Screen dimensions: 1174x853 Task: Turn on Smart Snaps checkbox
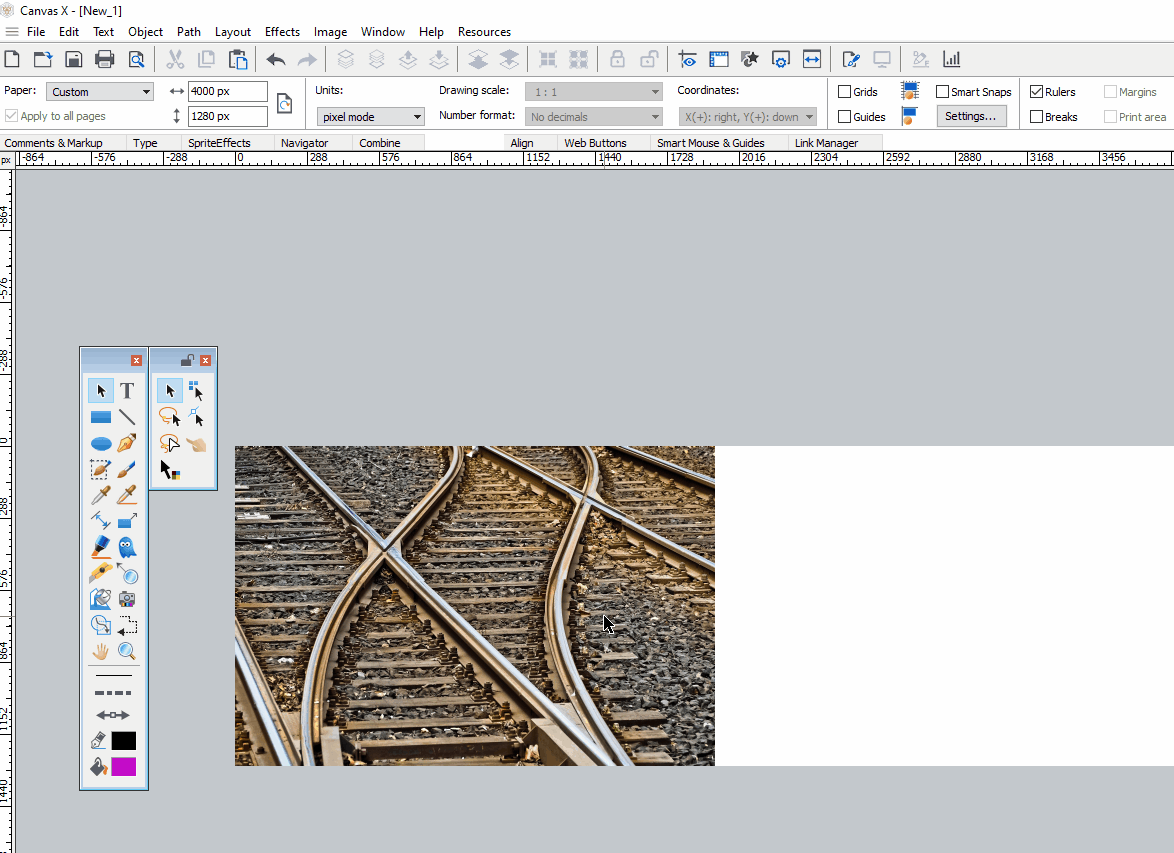(943, 92)
